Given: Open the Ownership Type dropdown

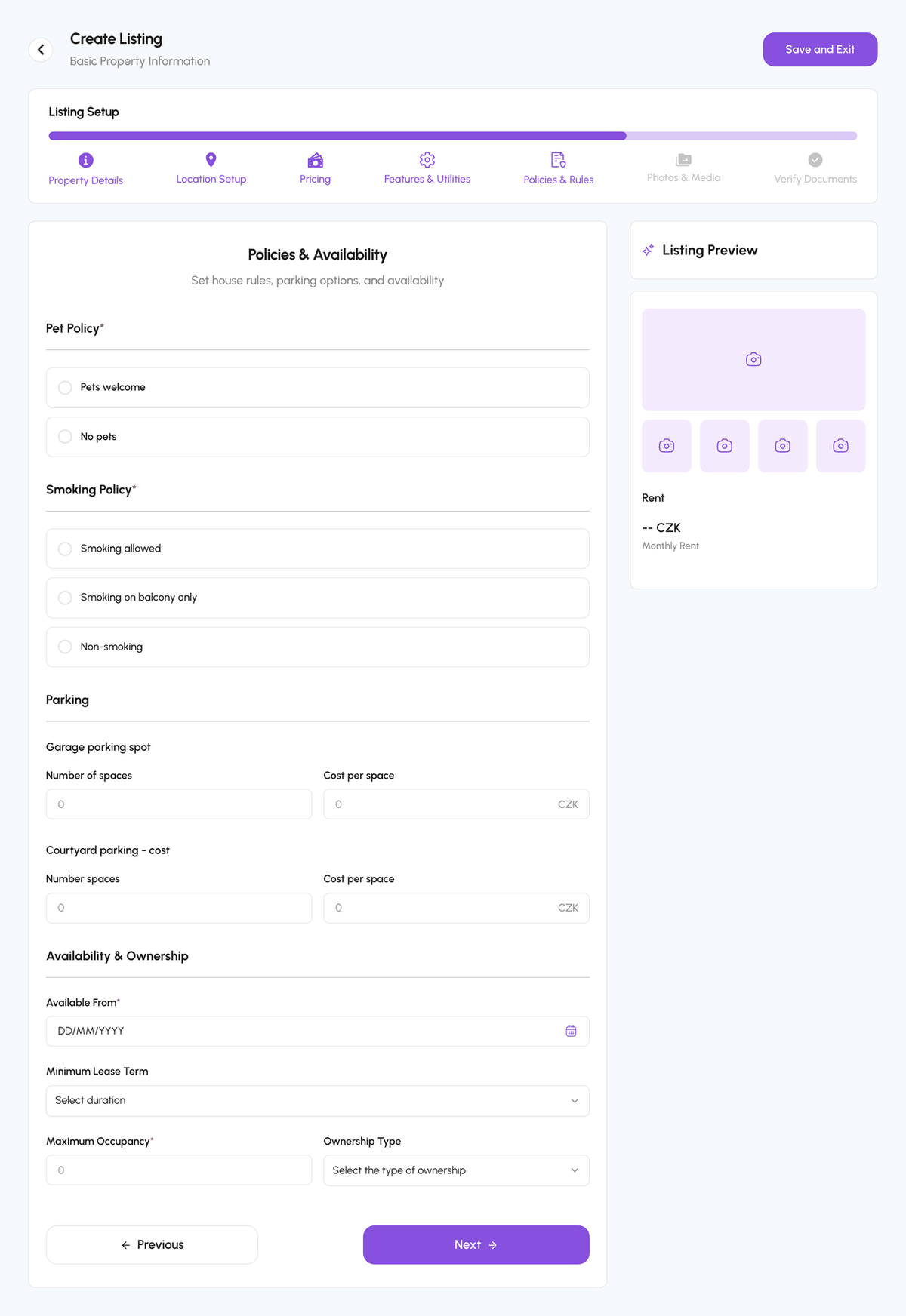Looking at the screenshot, I should (457, 1170).
